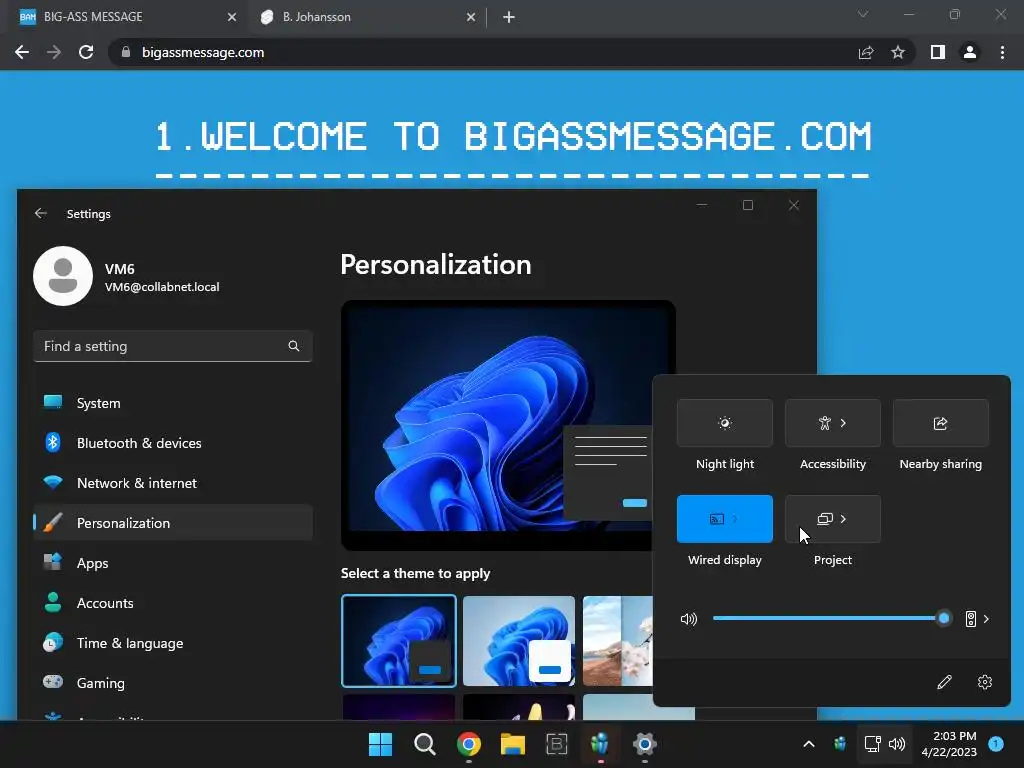The height and width of the screenshot is (768, 1024).
Task: Set volume slider to maximum thumb
Action: pos(944,618)
